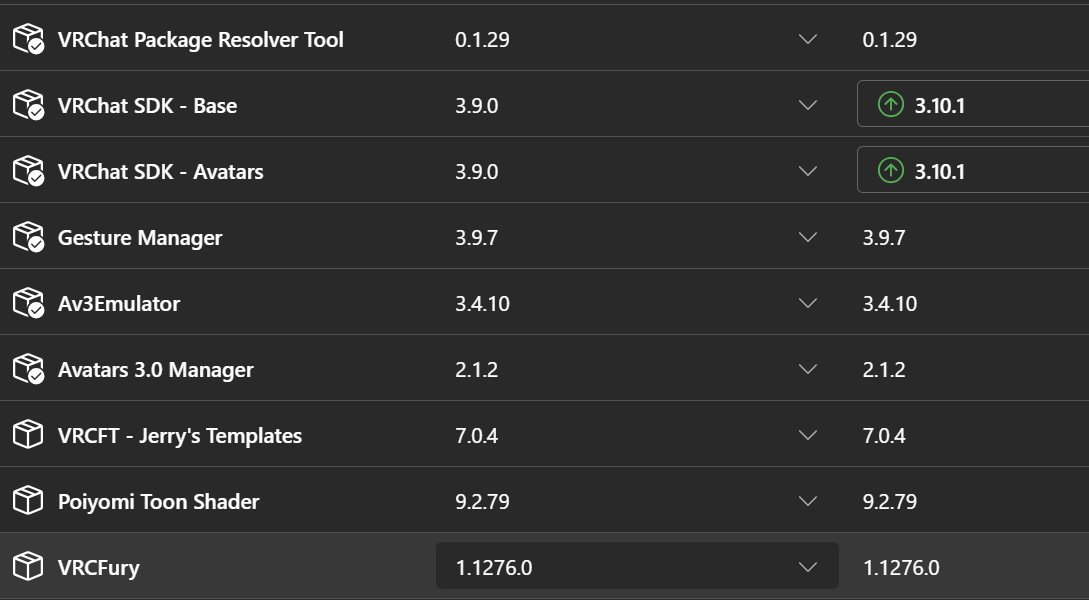Click the VRCFT - Jerry's Templates package icon

pyautogui.click(x=28, y=436)
